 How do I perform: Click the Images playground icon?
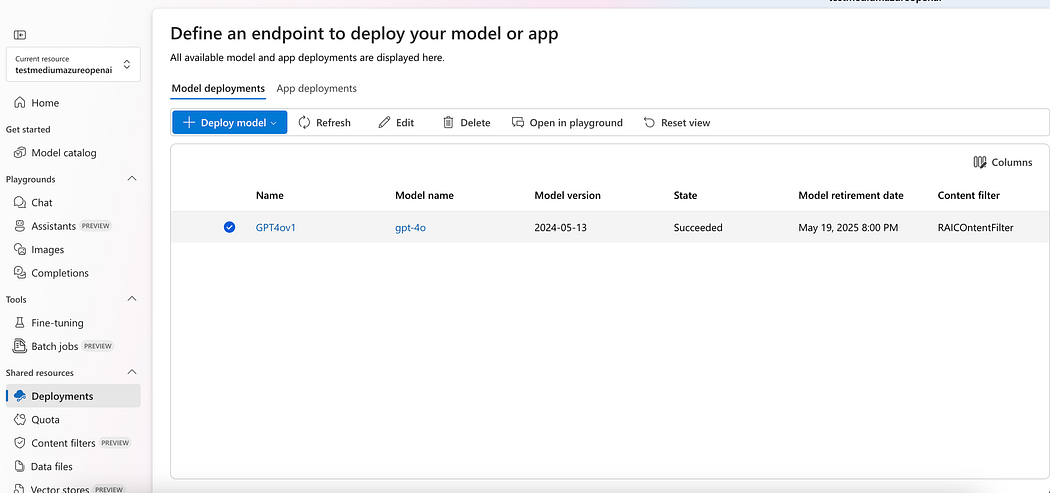click(19, 249)
